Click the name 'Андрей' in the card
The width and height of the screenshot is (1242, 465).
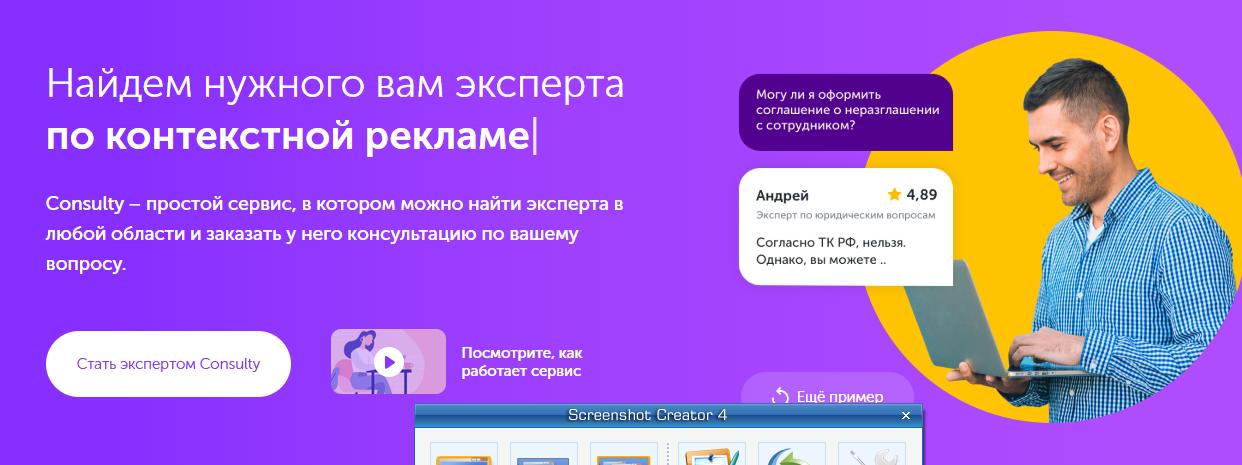coord(782,195)
